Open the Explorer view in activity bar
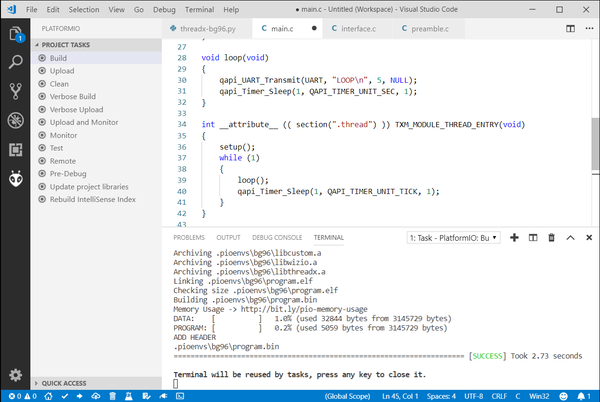600x402 pixels. pos(16,34)
